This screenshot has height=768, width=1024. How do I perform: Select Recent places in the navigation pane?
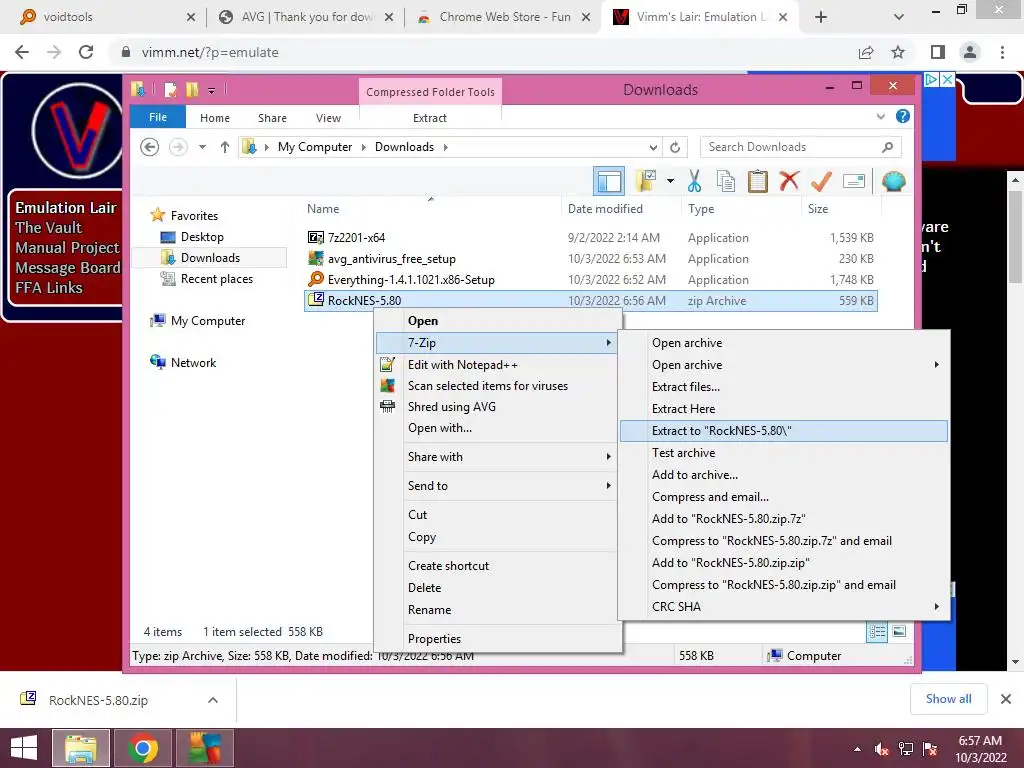(x=216, y=279)
